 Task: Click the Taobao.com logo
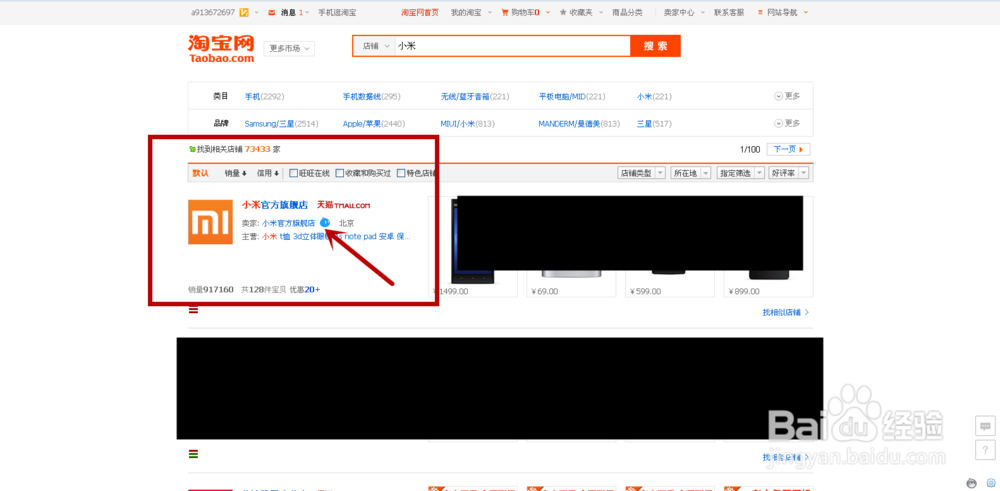pyautogui.click(x=221, y=48)
